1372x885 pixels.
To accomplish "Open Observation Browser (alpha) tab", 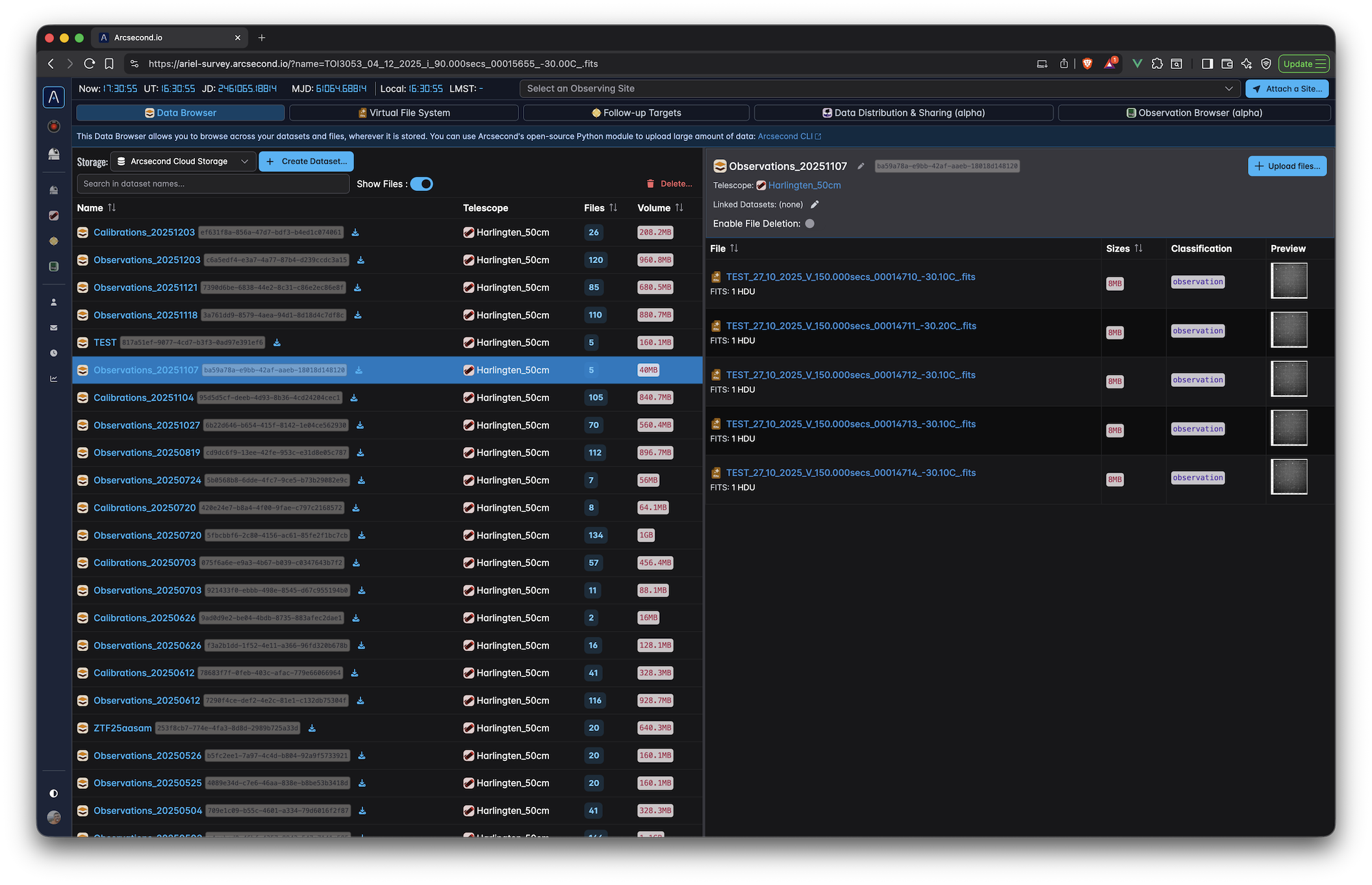I will coord(1195,113).
